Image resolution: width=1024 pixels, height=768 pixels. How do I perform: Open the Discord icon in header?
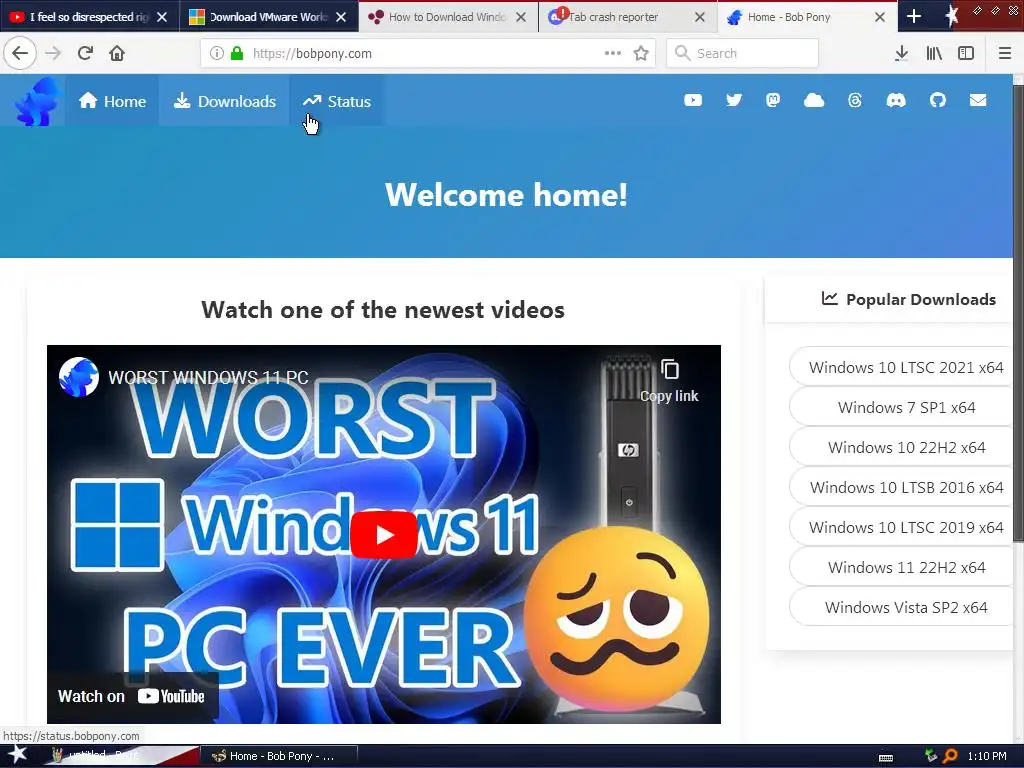pyautogui.click(x=896, y=100)
